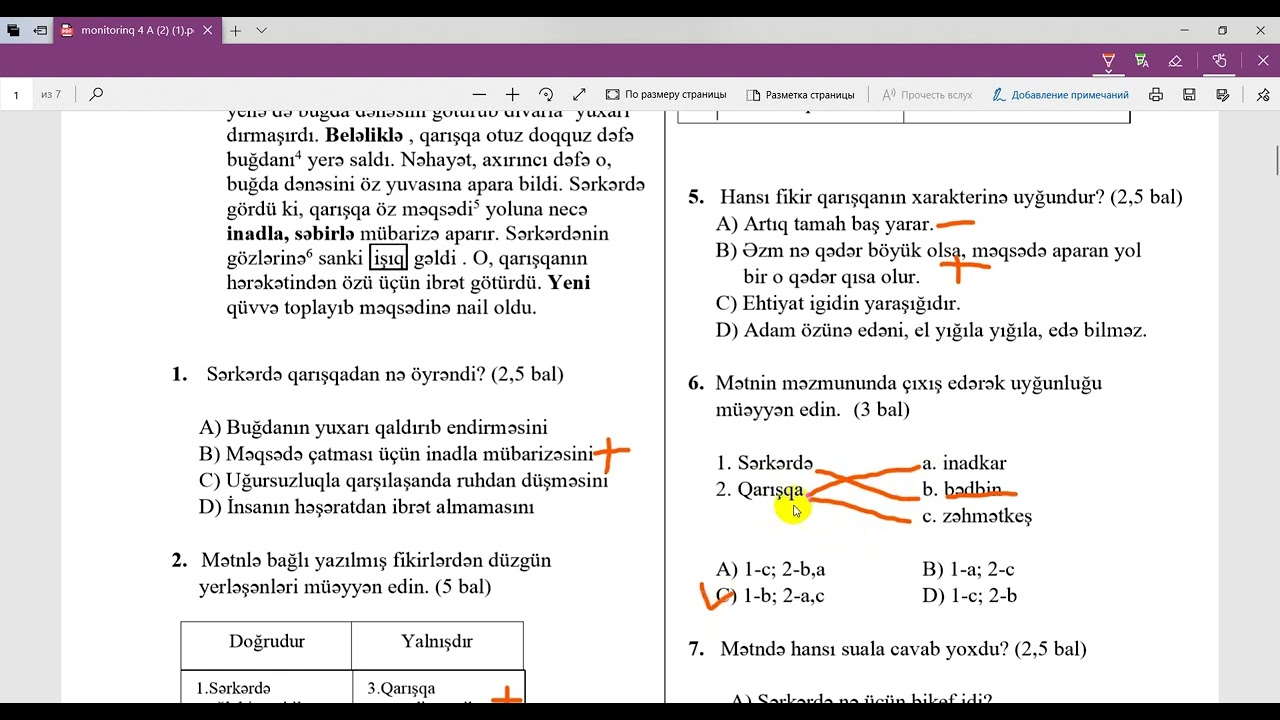Click the page number field

click(16, 94)
